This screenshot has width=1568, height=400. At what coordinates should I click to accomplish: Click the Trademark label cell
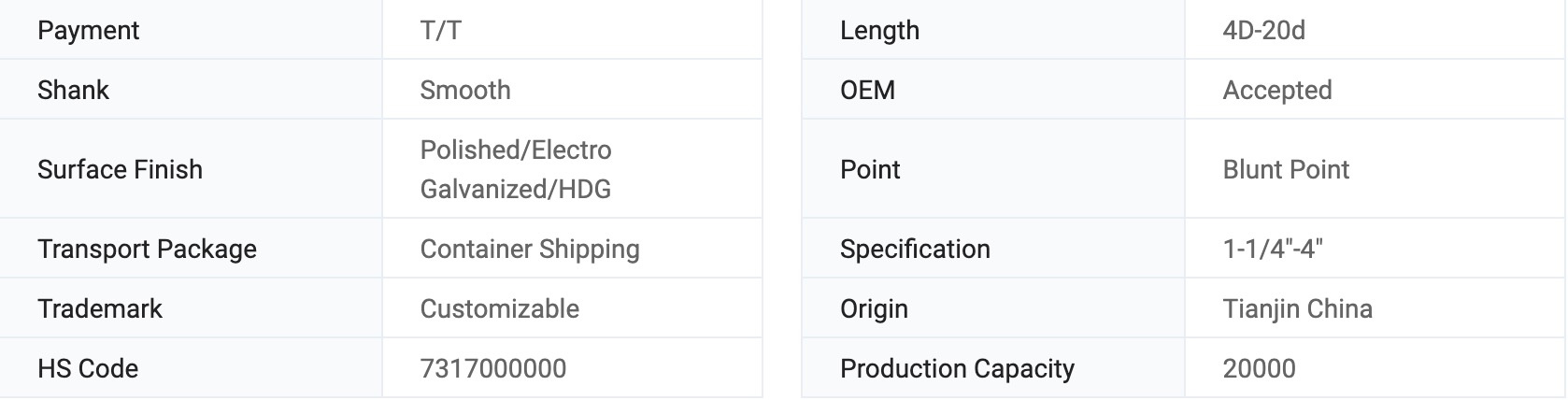100,309
